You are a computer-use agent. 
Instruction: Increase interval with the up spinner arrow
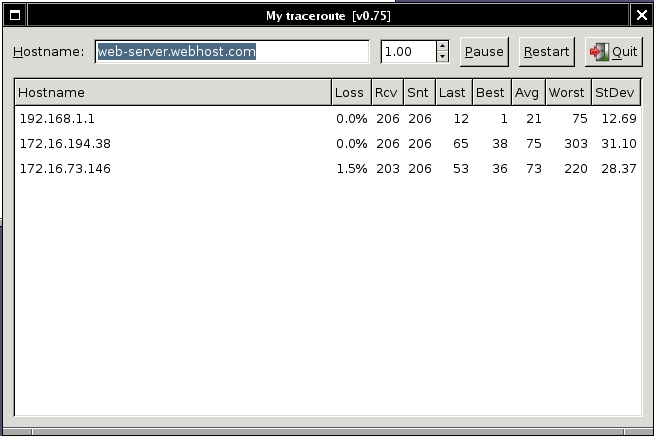[x=442, y=46]
